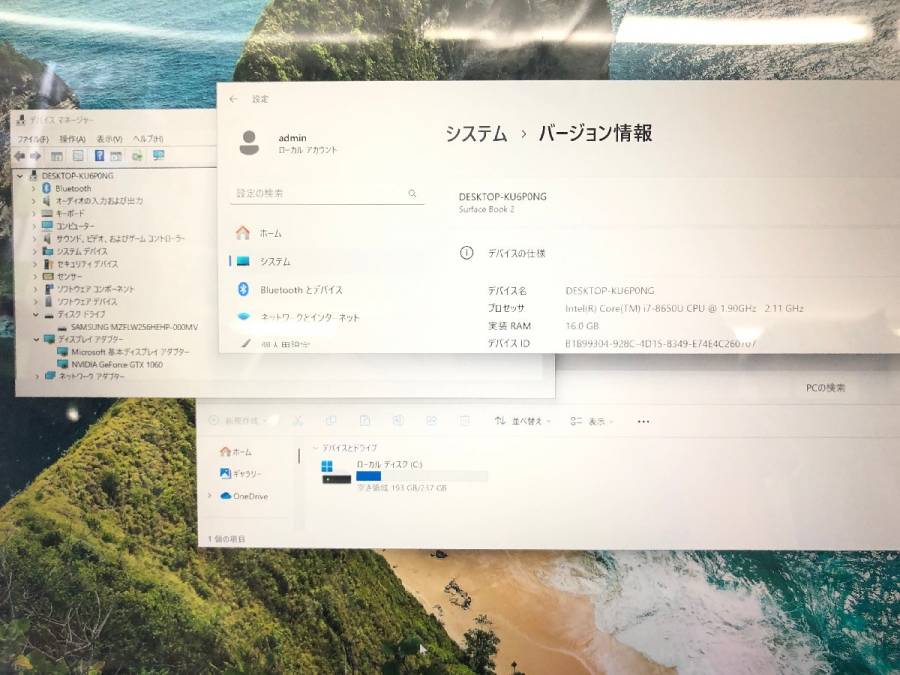The width and height of the screenshot is (900, 675).
Task: Click the copy icon in Explorer toolbar
Action: click(x=331, y=421)
